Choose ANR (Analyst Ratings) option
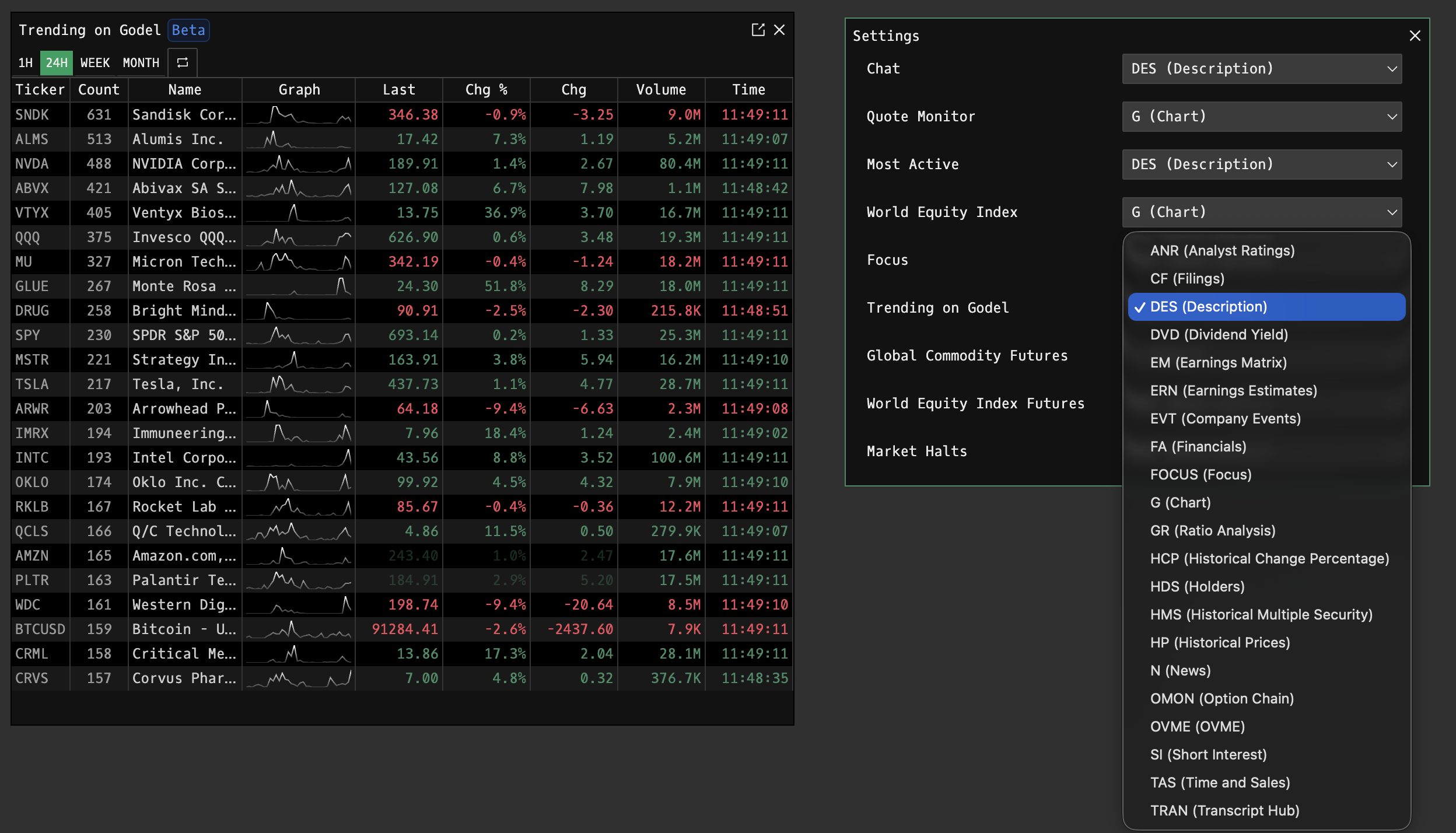This screenshot has height=833, width=1456. [1266, 251]
